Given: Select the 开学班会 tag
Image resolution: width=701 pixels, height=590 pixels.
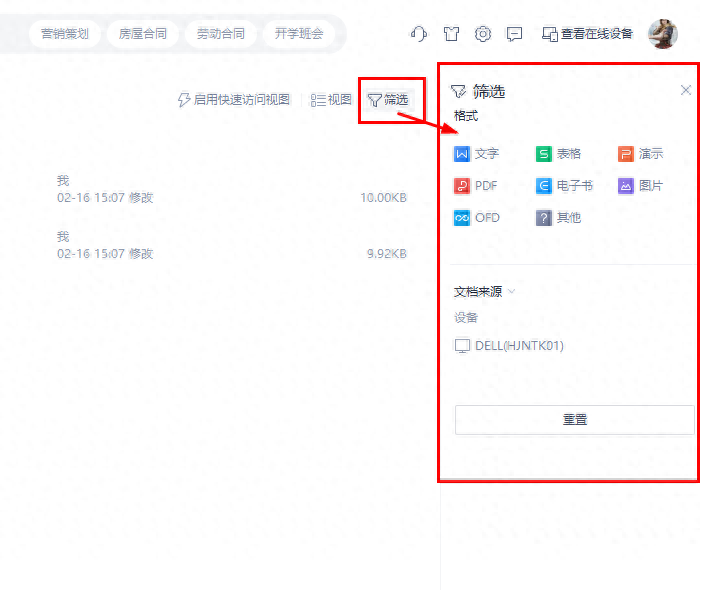Looking at the screenshot, I should [x=299, y=34].
